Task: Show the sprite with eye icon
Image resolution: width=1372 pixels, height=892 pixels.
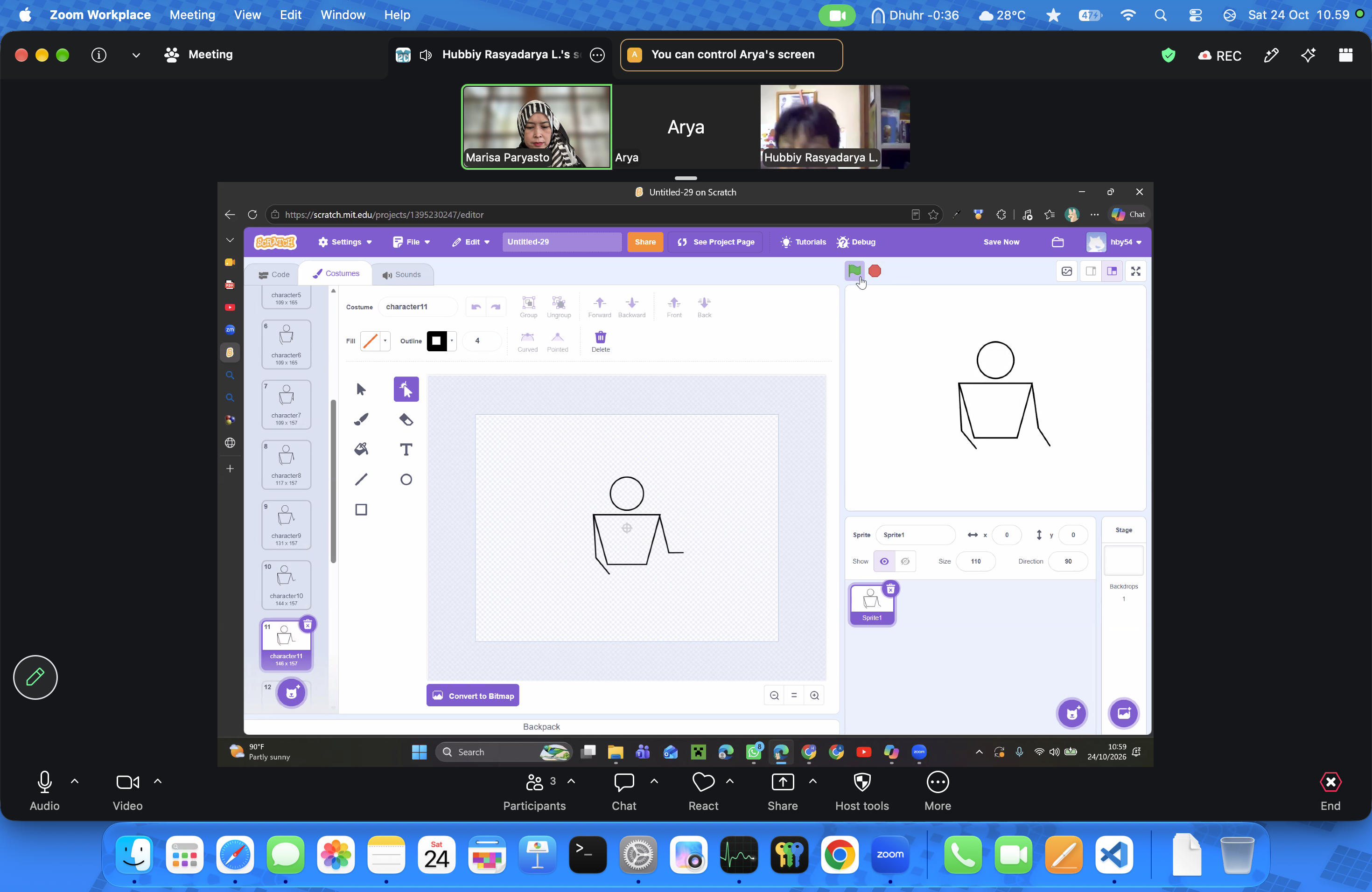Action: coord(884,561)
